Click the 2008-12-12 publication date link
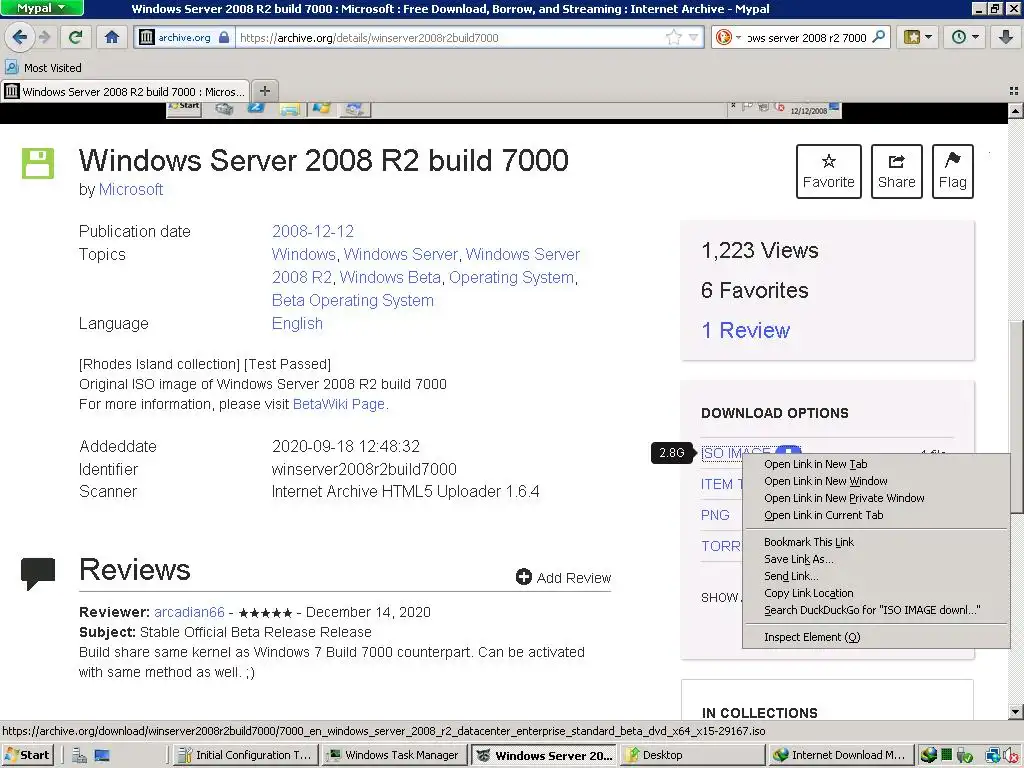 (313, 231)
